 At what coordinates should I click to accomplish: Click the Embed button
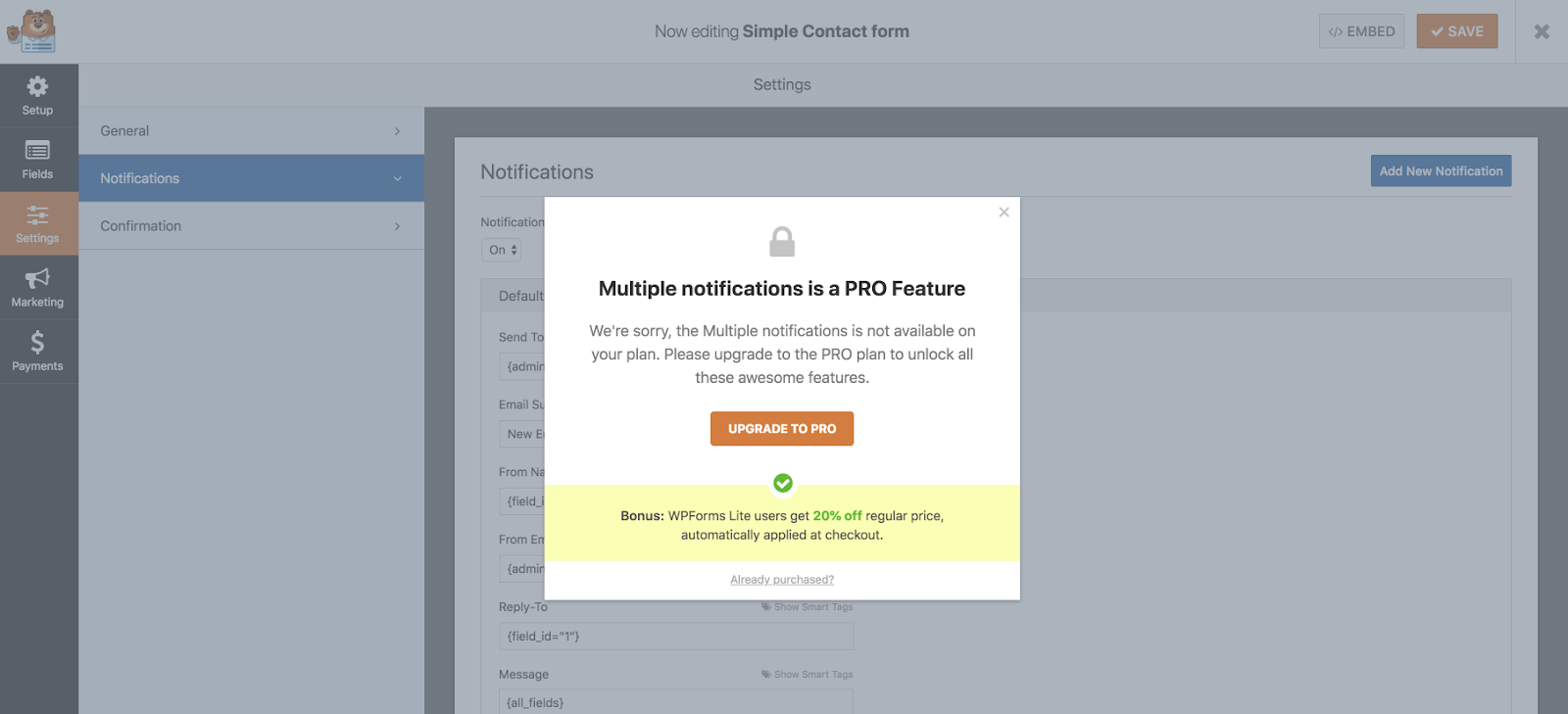coord(1361,31)
